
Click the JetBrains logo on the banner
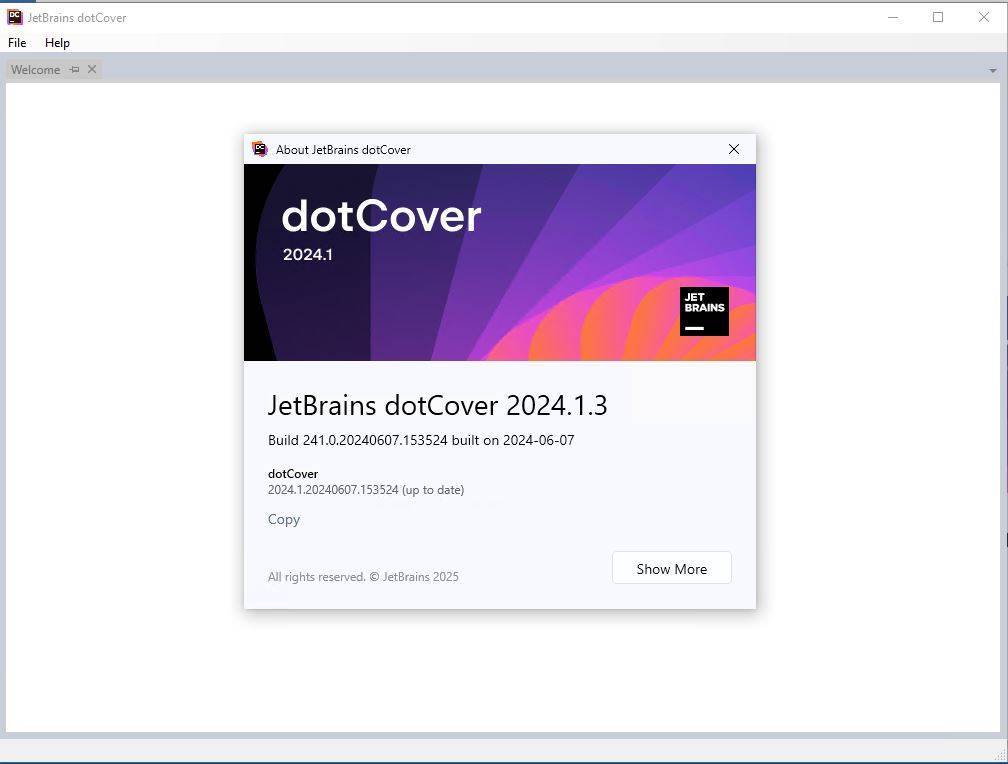pos(704,311)
